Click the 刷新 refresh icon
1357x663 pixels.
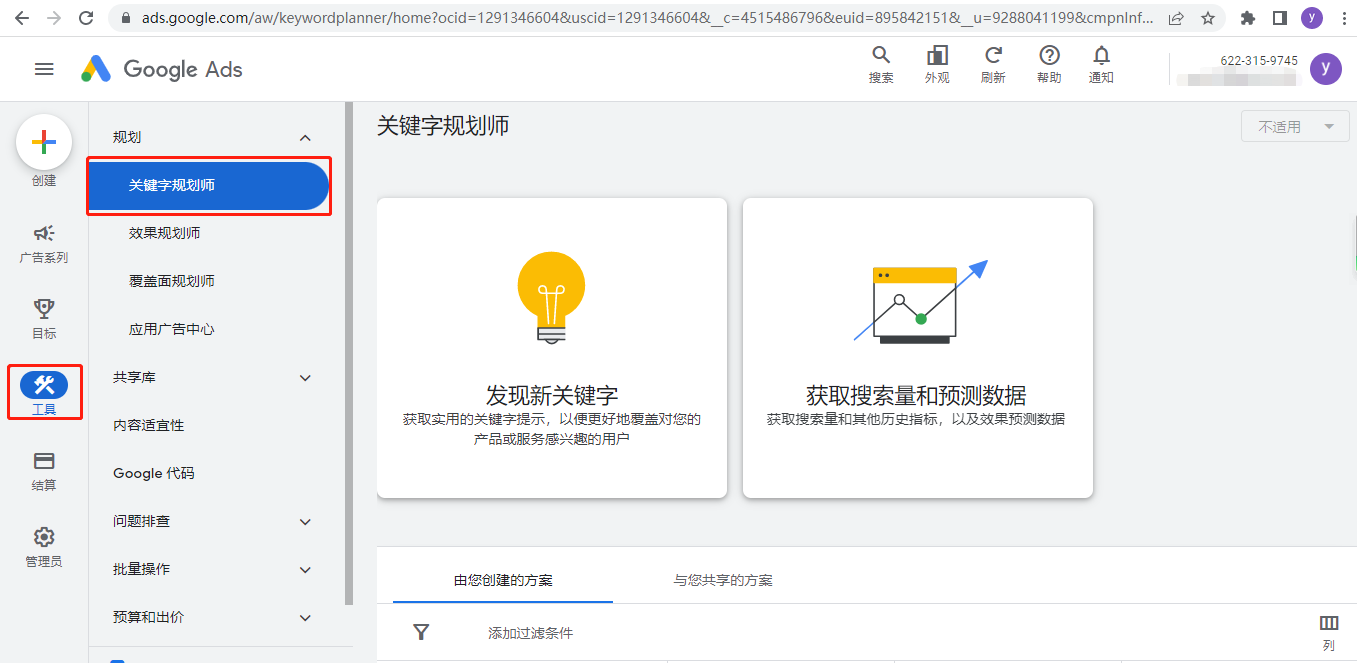point(993,64)
